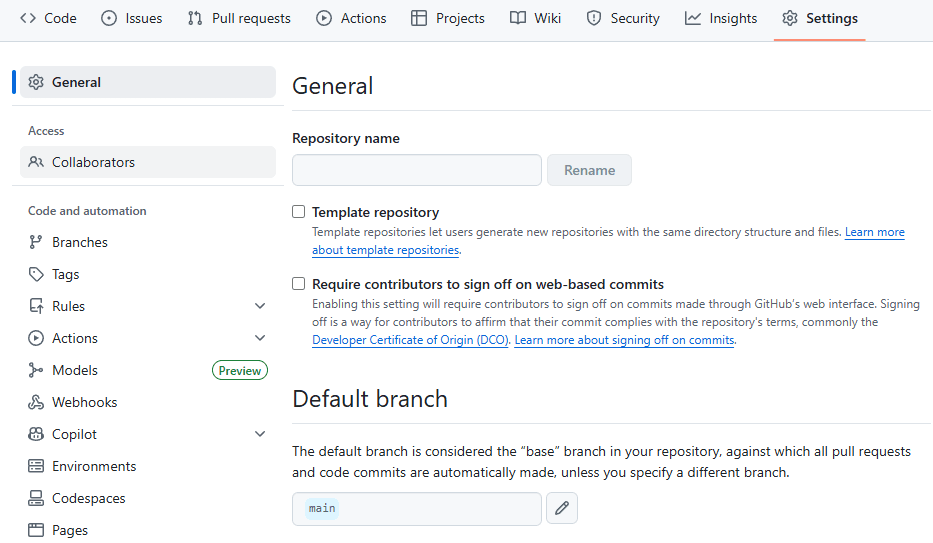933x543 pixels.
Task: Click the Code angle-brackets icon
Action: 28,18
